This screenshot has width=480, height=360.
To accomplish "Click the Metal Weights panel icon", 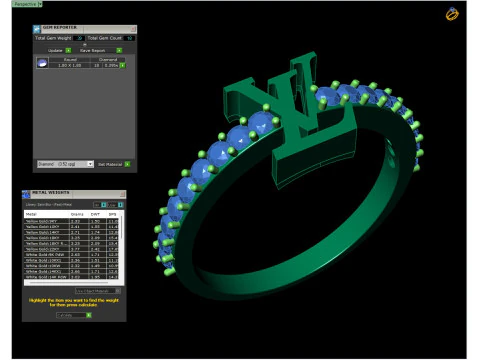I will pos(26,194).
